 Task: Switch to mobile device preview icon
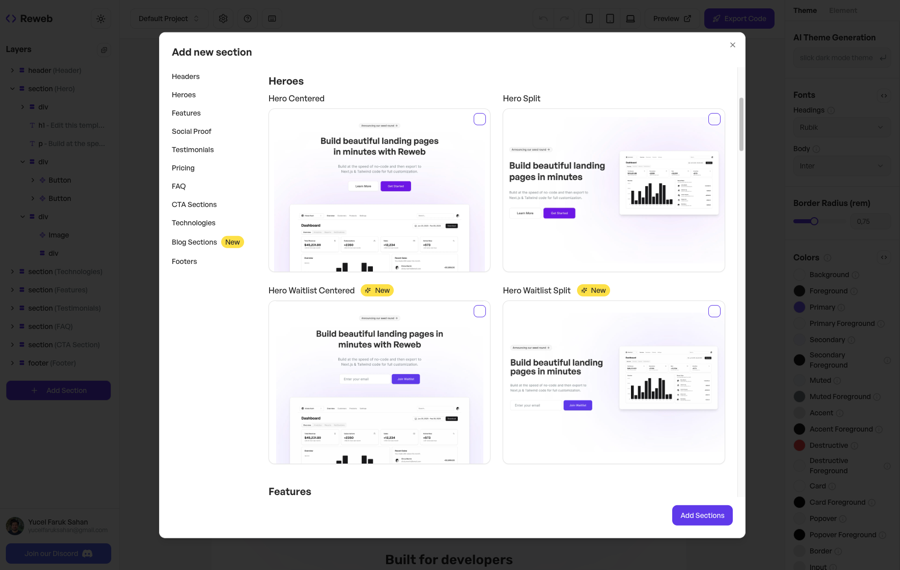(589, 18)
